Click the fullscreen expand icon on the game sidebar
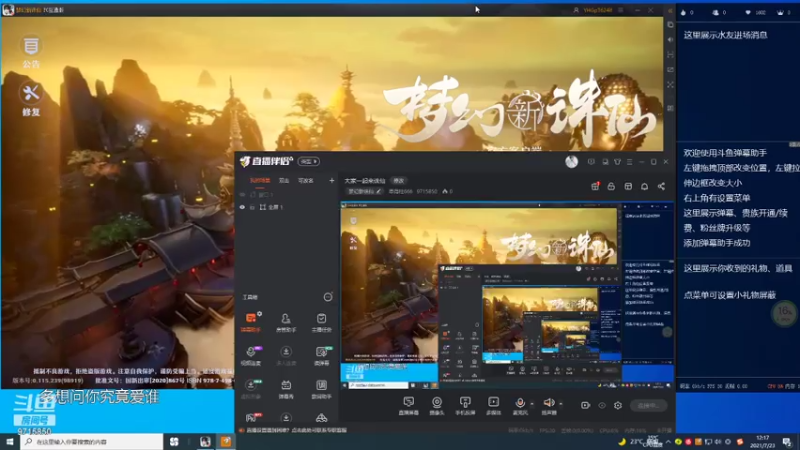The image size is (800, 450). tap(670, 84)
